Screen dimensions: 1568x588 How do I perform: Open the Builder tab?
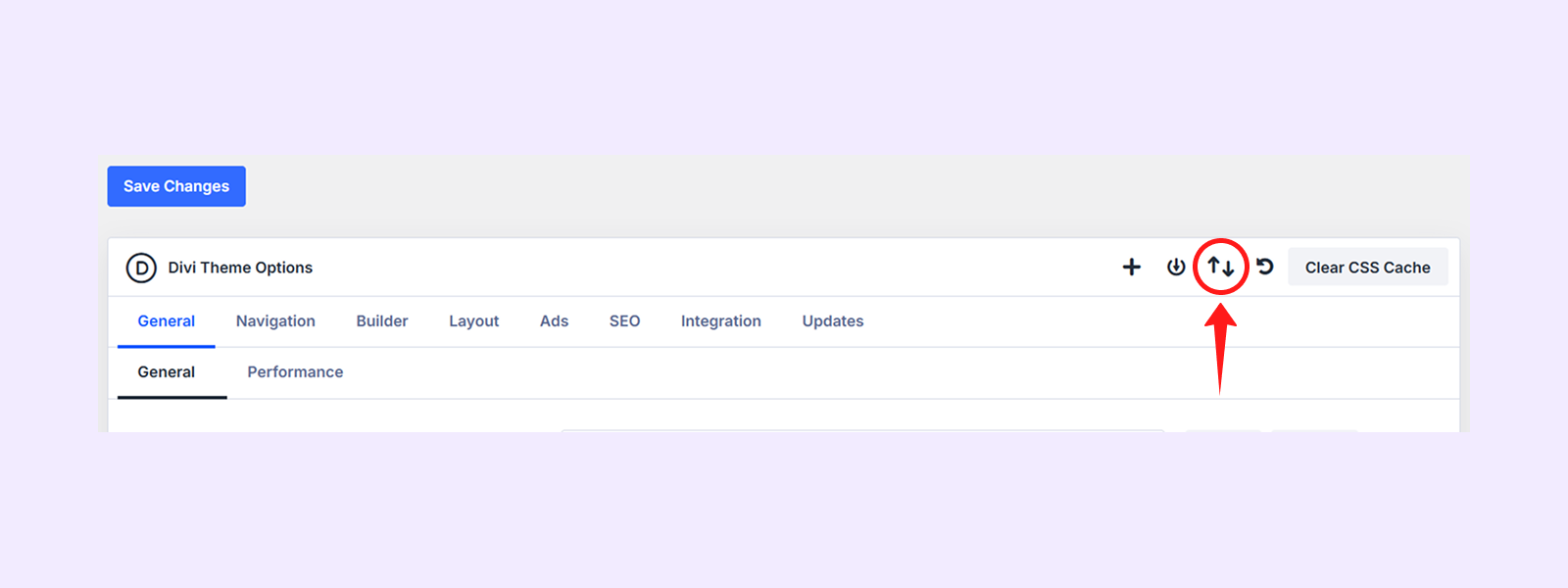tap(382, 321)
